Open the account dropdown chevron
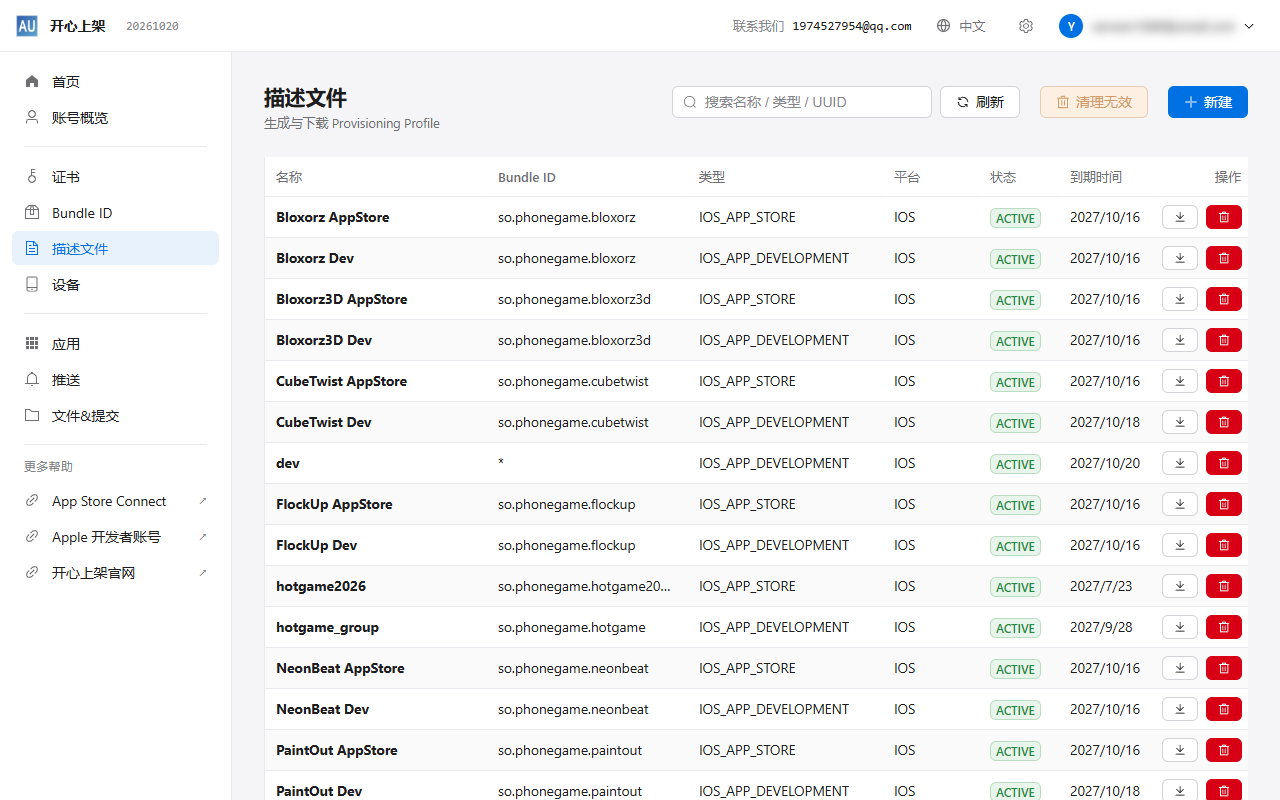Viewport: 1280px width, 800px height. pyautogui.click(x=1249, y=27)
